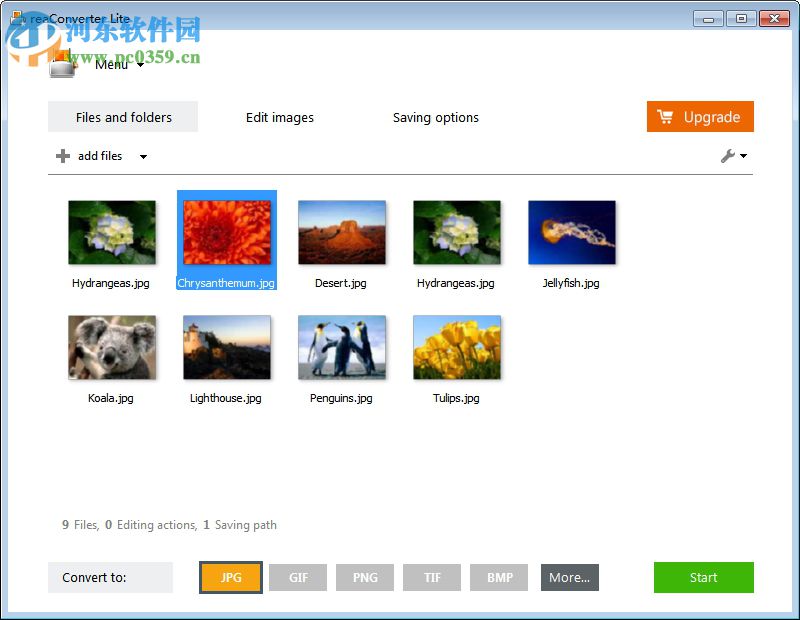Screen dimensions: 800x620
Task: Switch to the Edit images tab
Action: [279, 117]
